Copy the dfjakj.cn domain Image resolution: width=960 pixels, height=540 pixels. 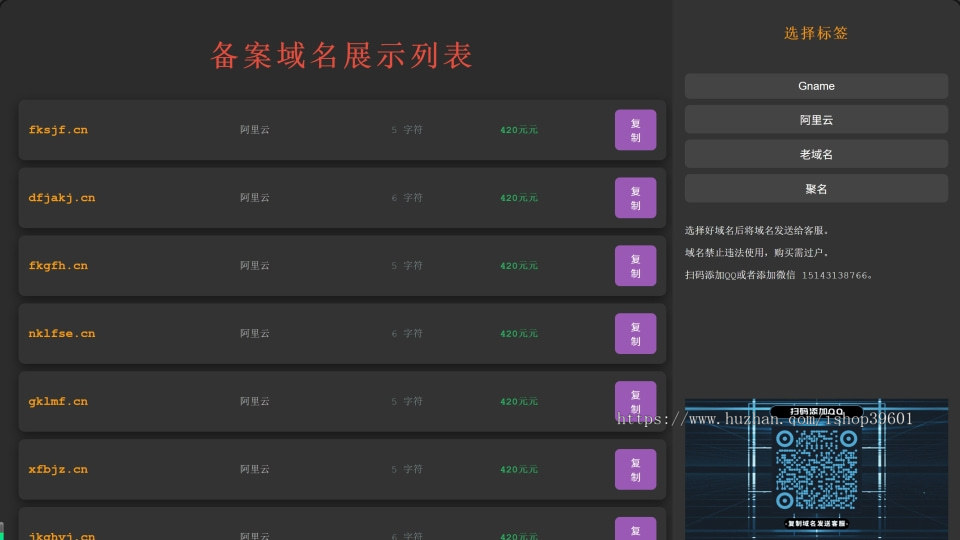[x=635, y=198]
